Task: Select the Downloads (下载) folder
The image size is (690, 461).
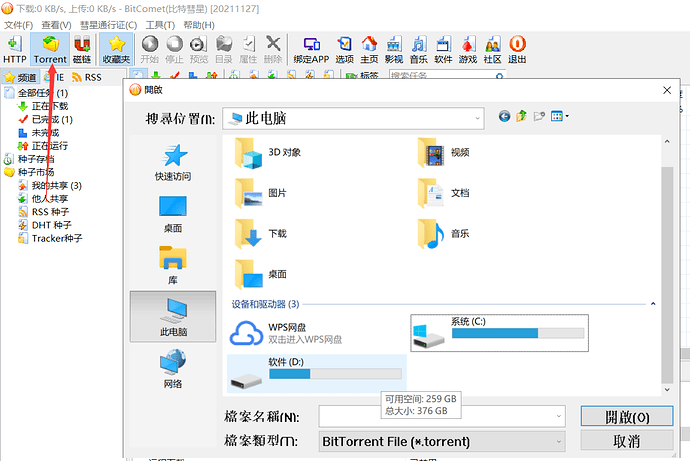Action: click(x=261, y=234)
